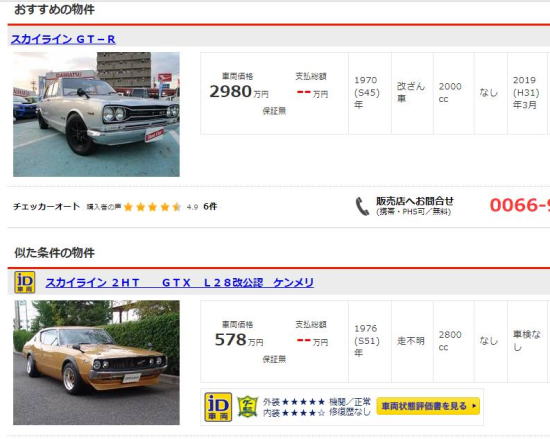Click the yellow iD車両 badge beside the title
The image size is (550, 439).
pos(25,282)
